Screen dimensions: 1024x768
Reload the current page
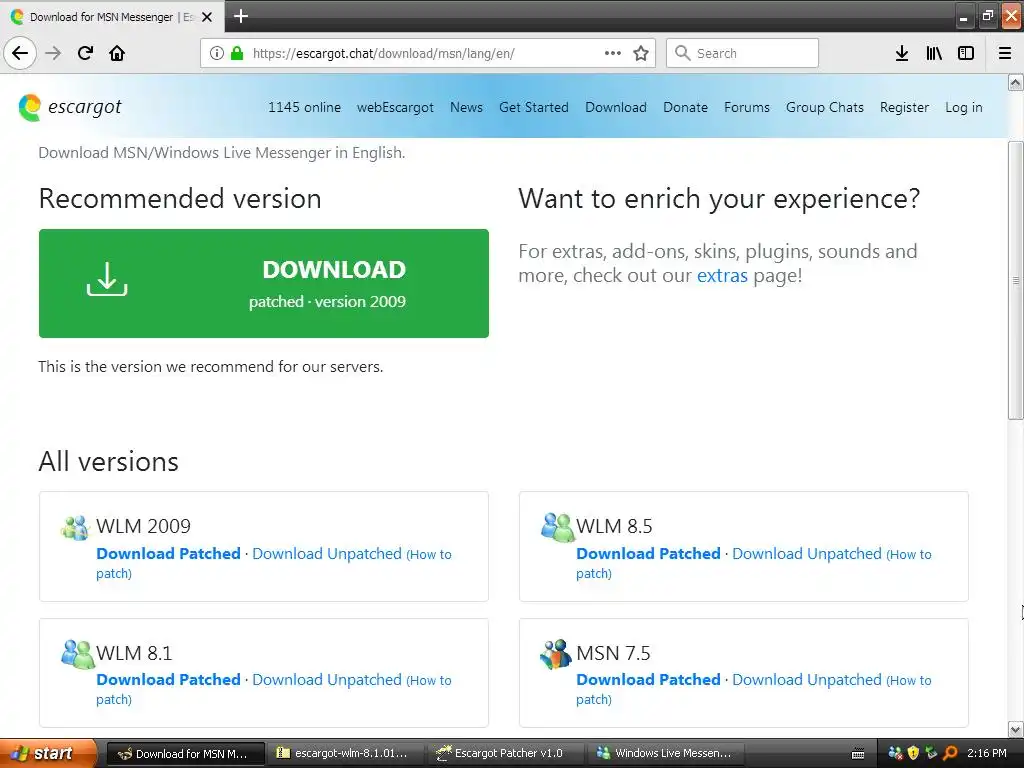click(85, 53)
